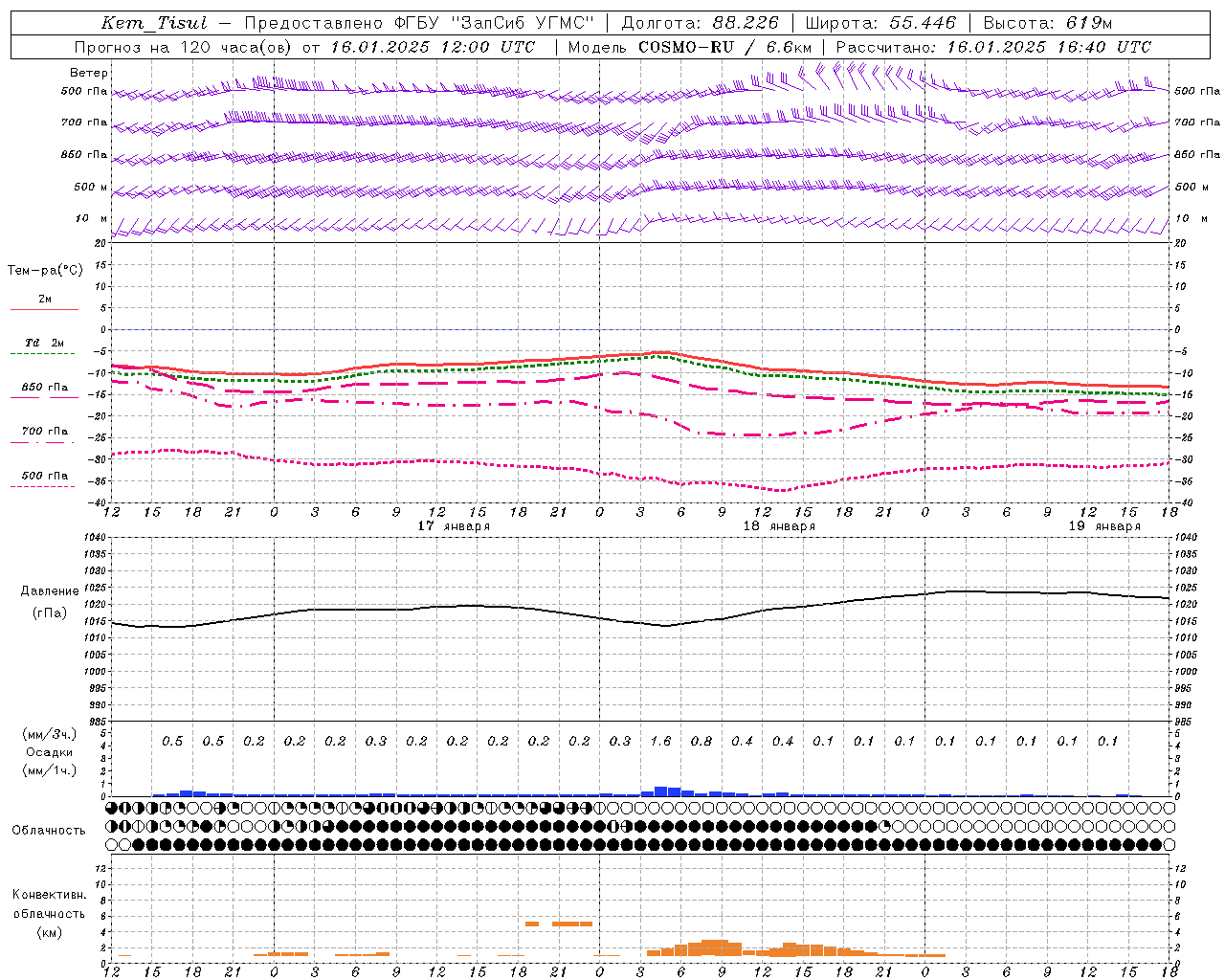Click the Давление pressure panel label
This screenshot has width=1225, height=980.
pyautogui.click(x=50, y=591)
